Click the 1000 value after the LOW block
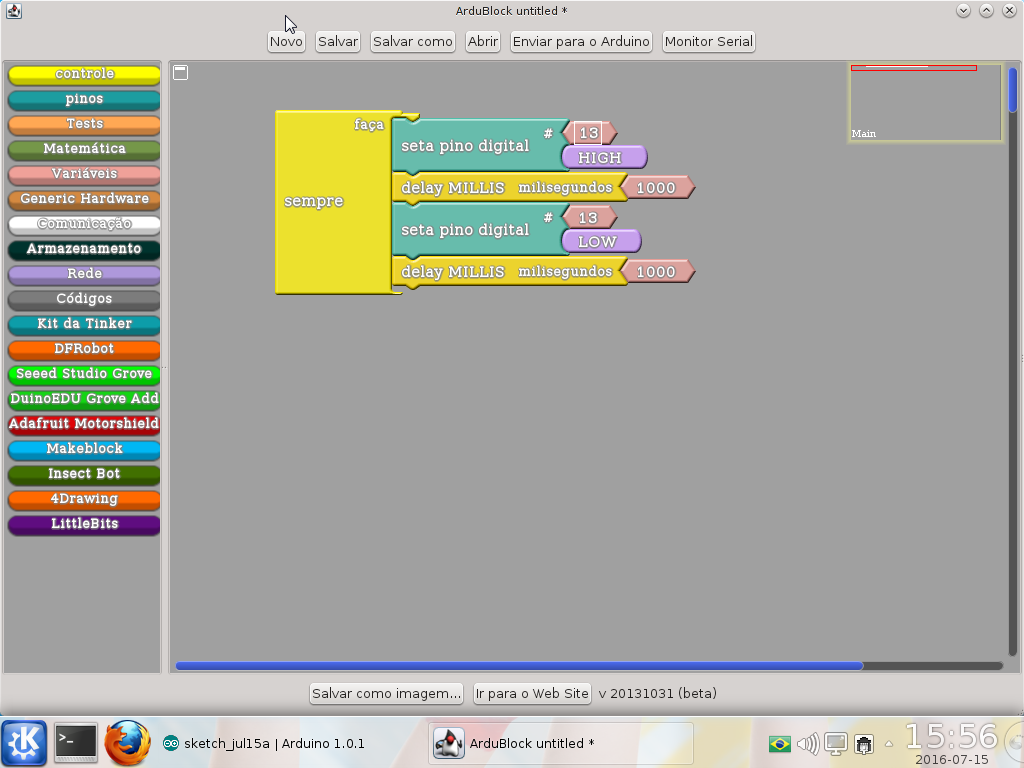 click(656, 272)
